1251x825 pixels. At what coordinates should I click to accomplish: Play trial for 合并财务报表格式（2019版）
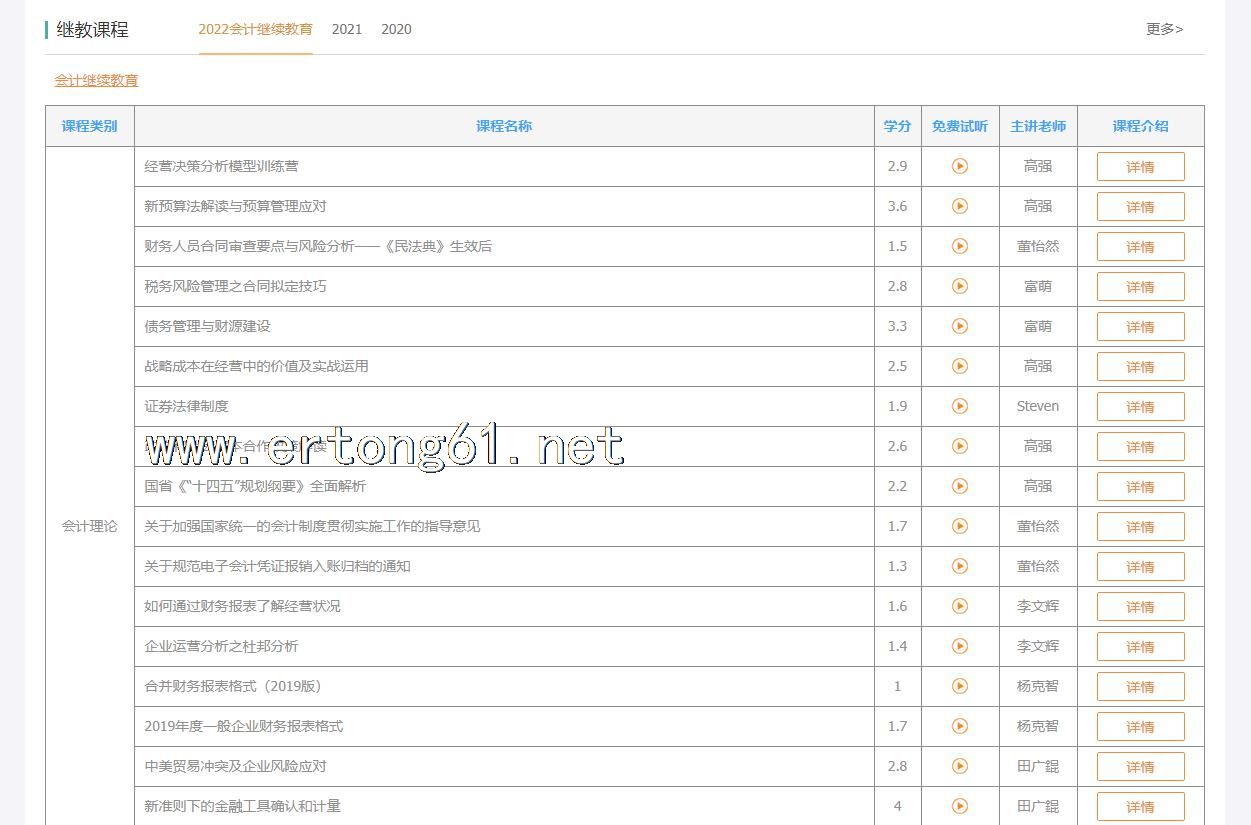tap(959, 686)
